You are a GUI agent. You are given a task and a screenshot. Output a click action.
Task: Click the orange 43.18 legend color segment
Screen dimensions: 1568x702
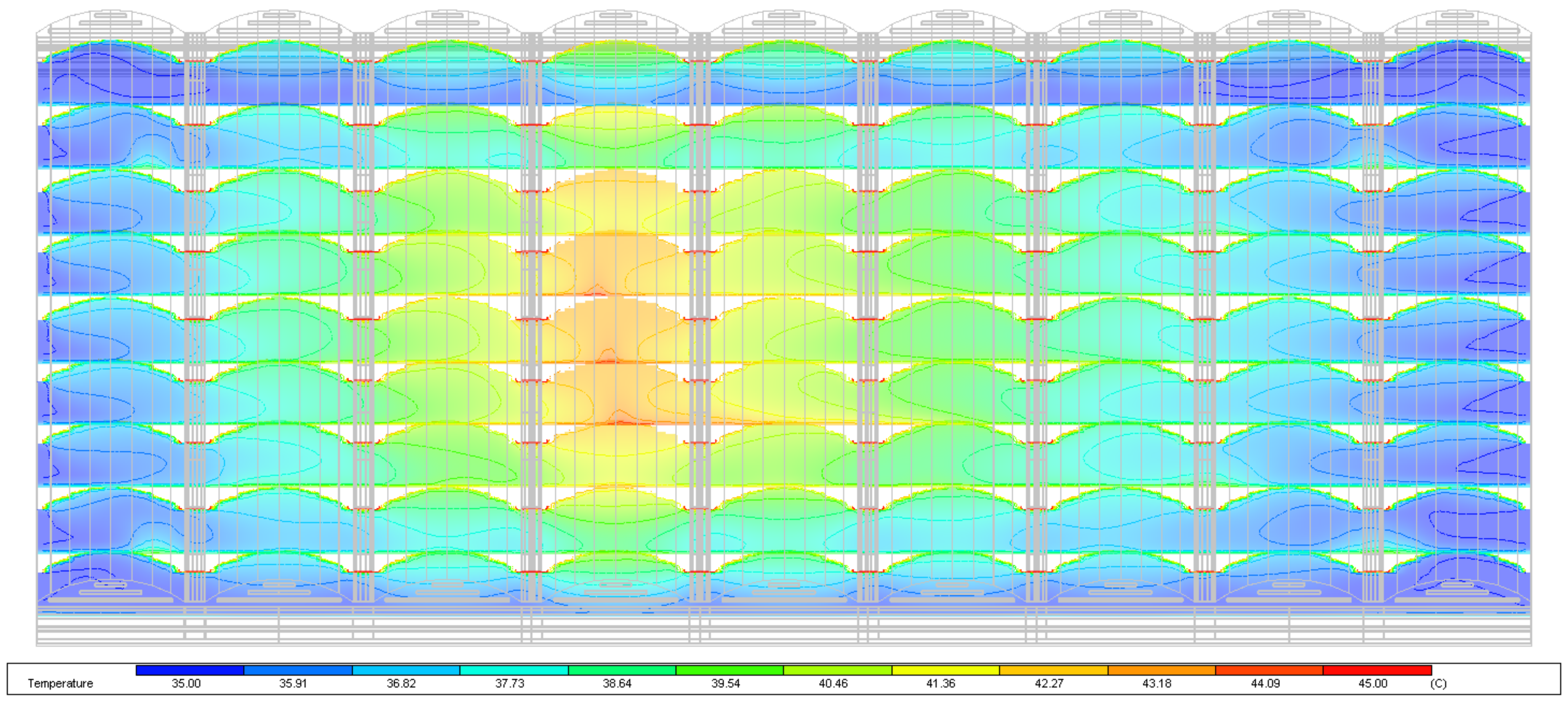pyautogui.click(x=1161, y=670)
